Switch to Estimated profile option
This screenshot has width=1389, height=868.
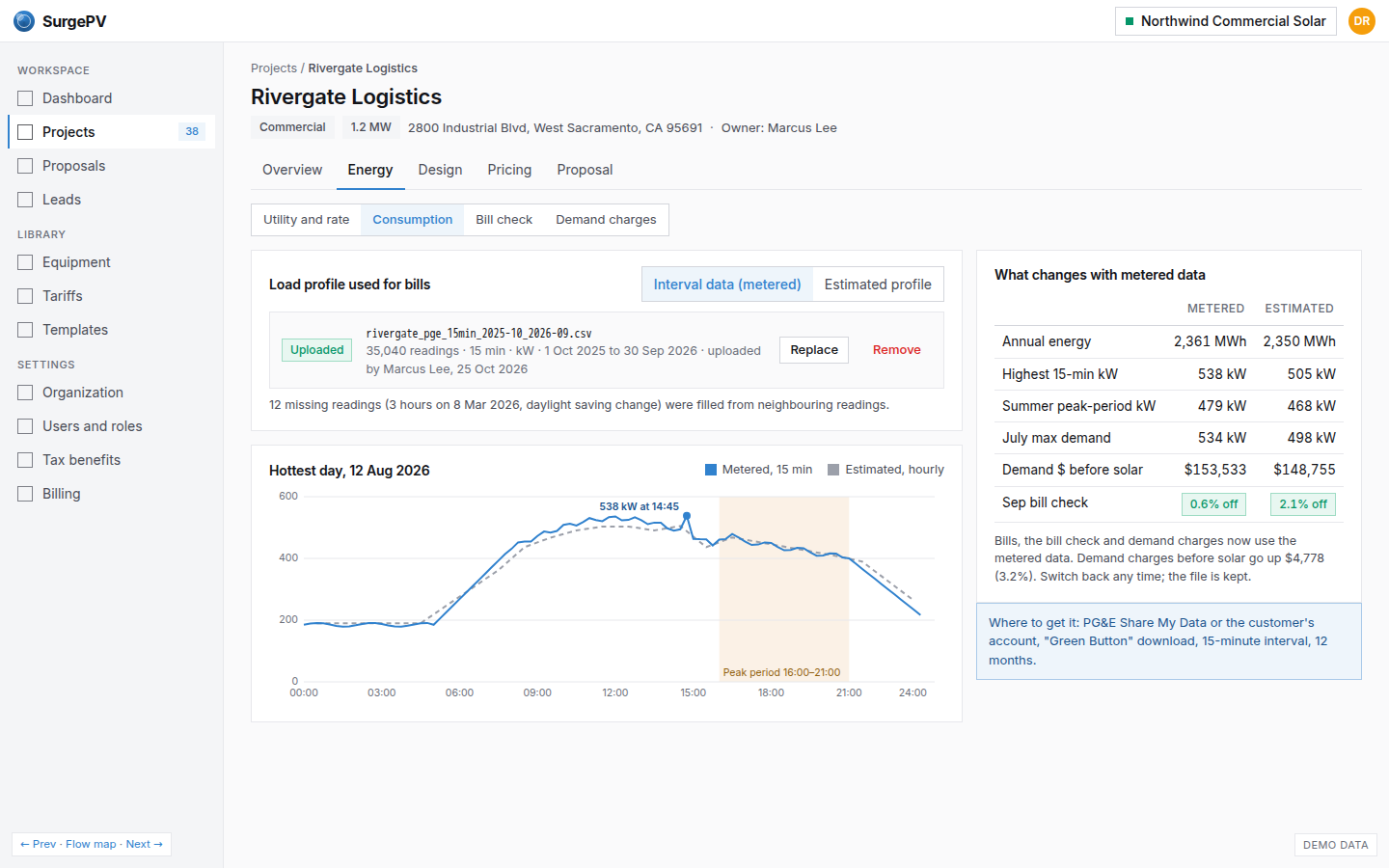(x=878, y=285)
